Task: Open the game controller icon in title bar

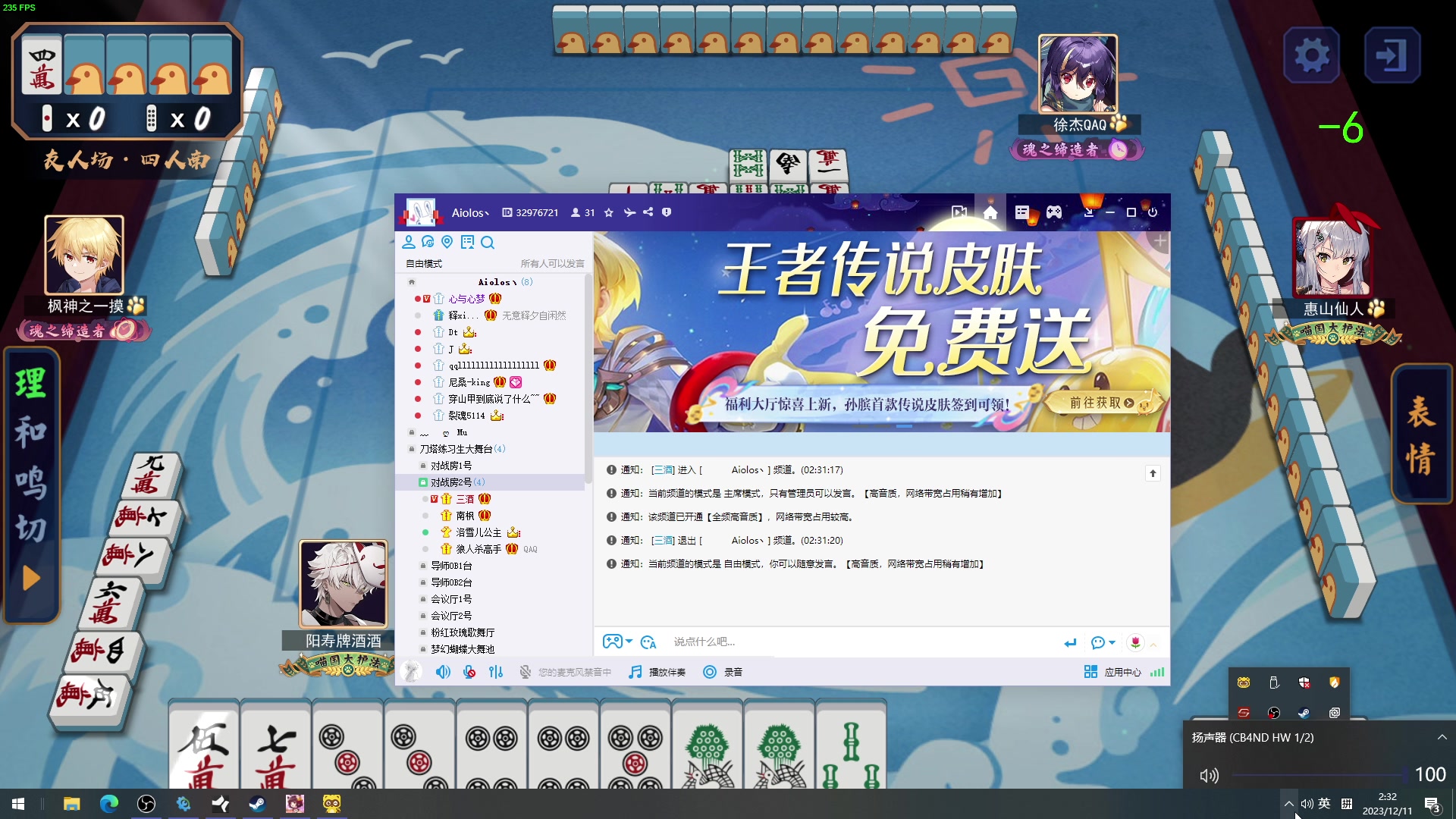Action: (x=1053, y=213)
